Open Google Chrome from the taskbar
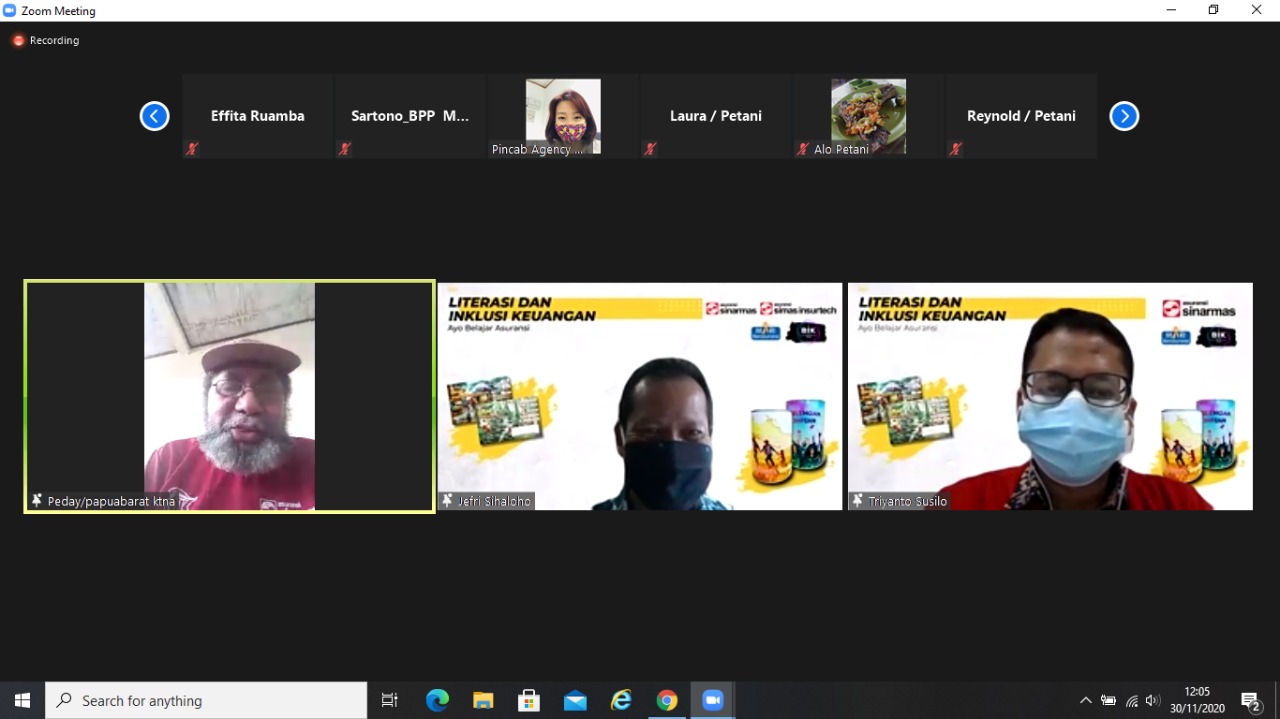1280x719 pixels. point(667,700)
